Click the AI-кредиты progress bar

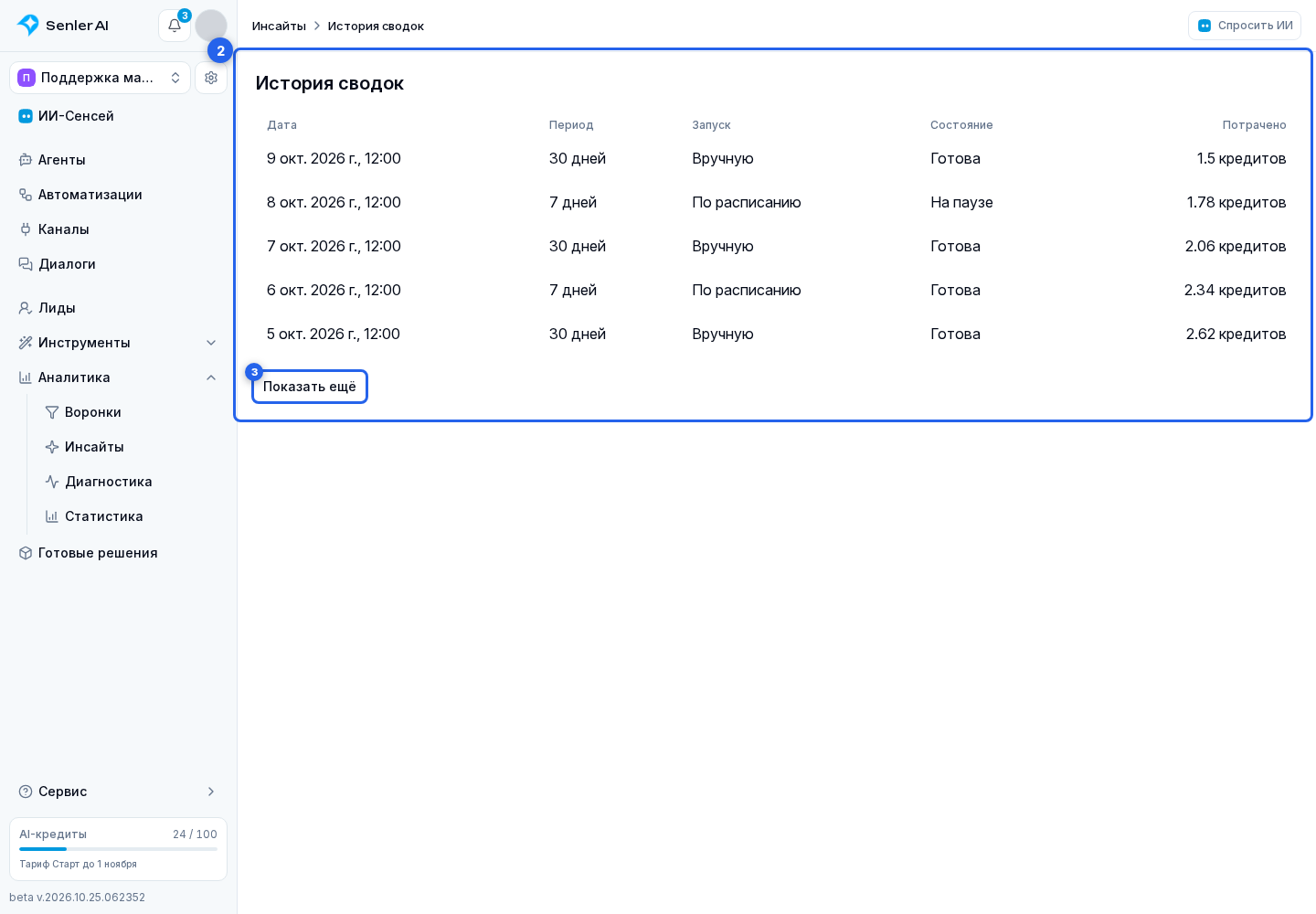(x=118, y=849)
